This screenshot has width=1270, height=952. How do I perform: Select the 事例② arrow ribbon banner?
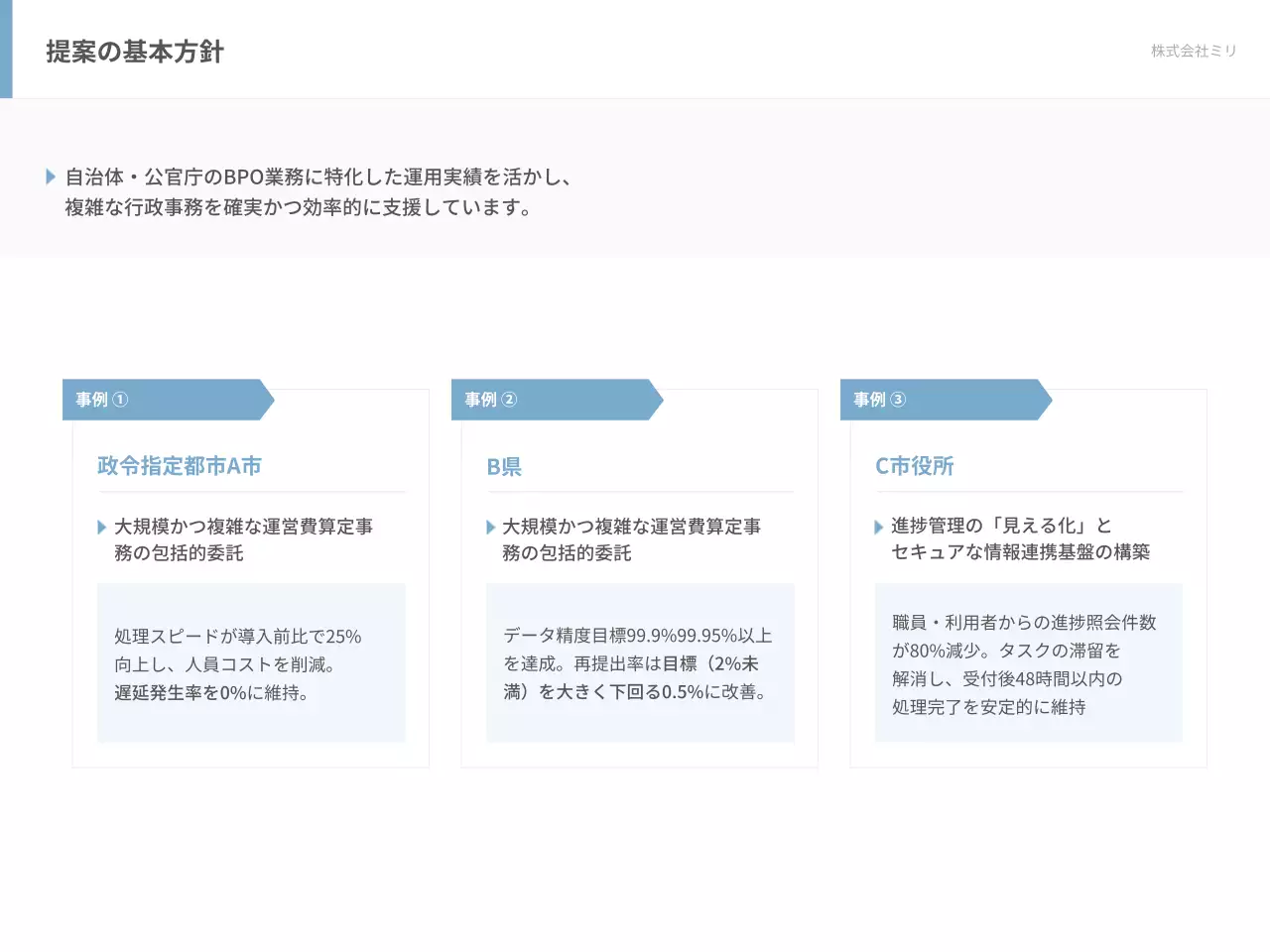tap(553, 400)
